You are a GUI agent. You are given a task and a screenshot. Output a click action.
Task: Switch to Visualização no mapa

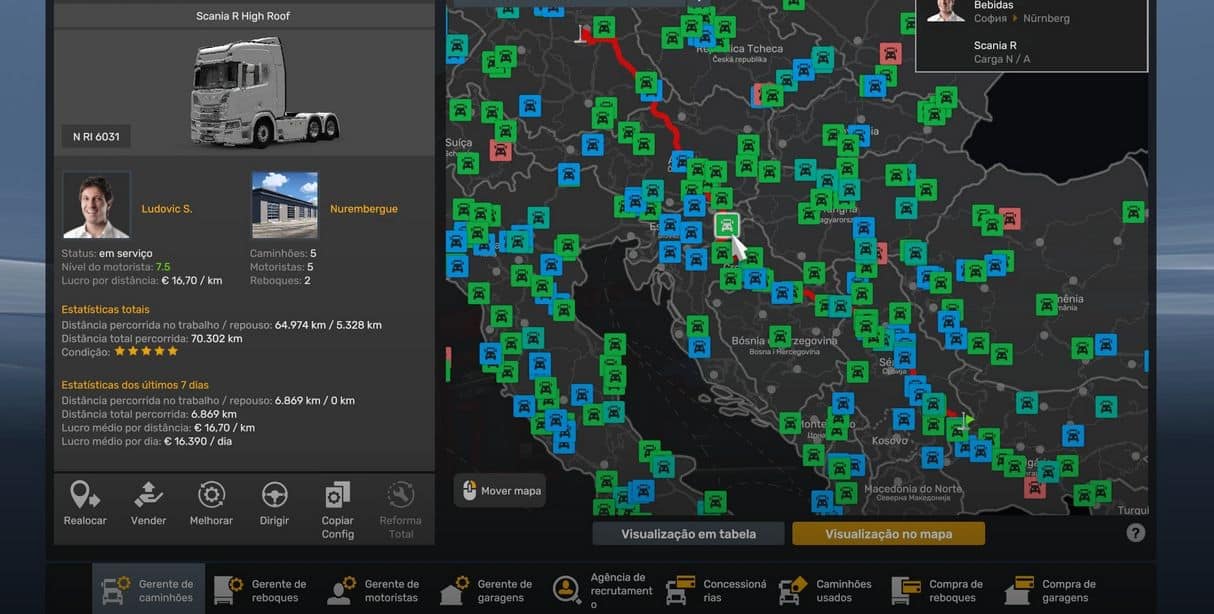(888, 534)
